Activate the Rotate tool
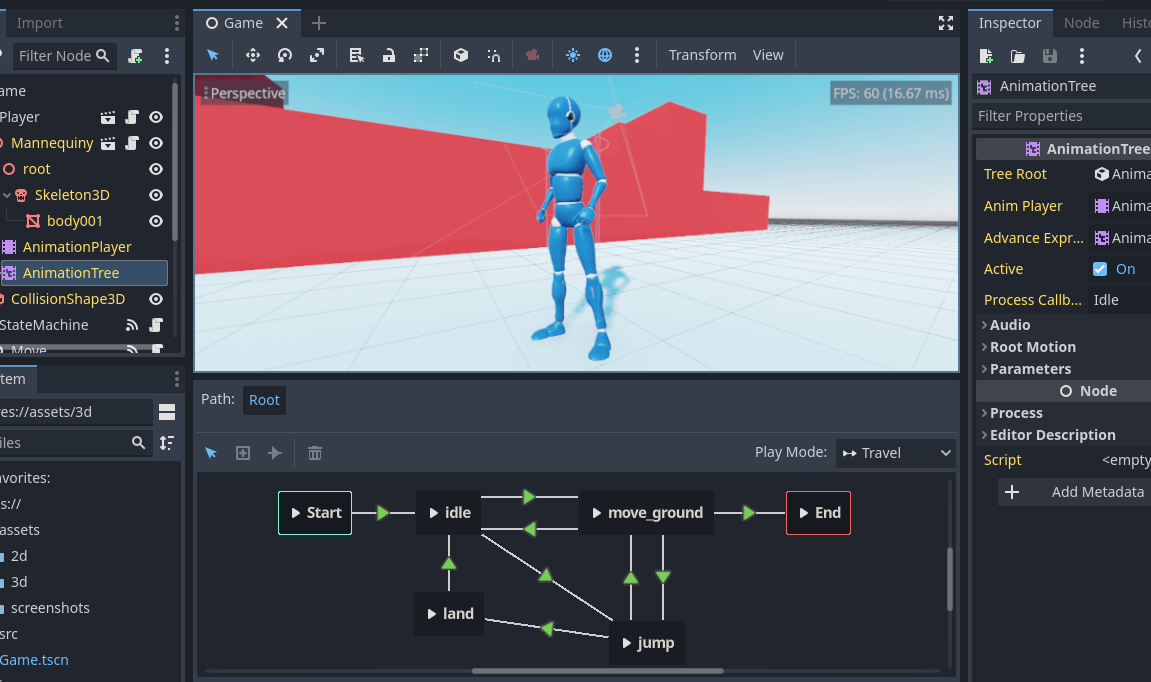 (286, 55)
